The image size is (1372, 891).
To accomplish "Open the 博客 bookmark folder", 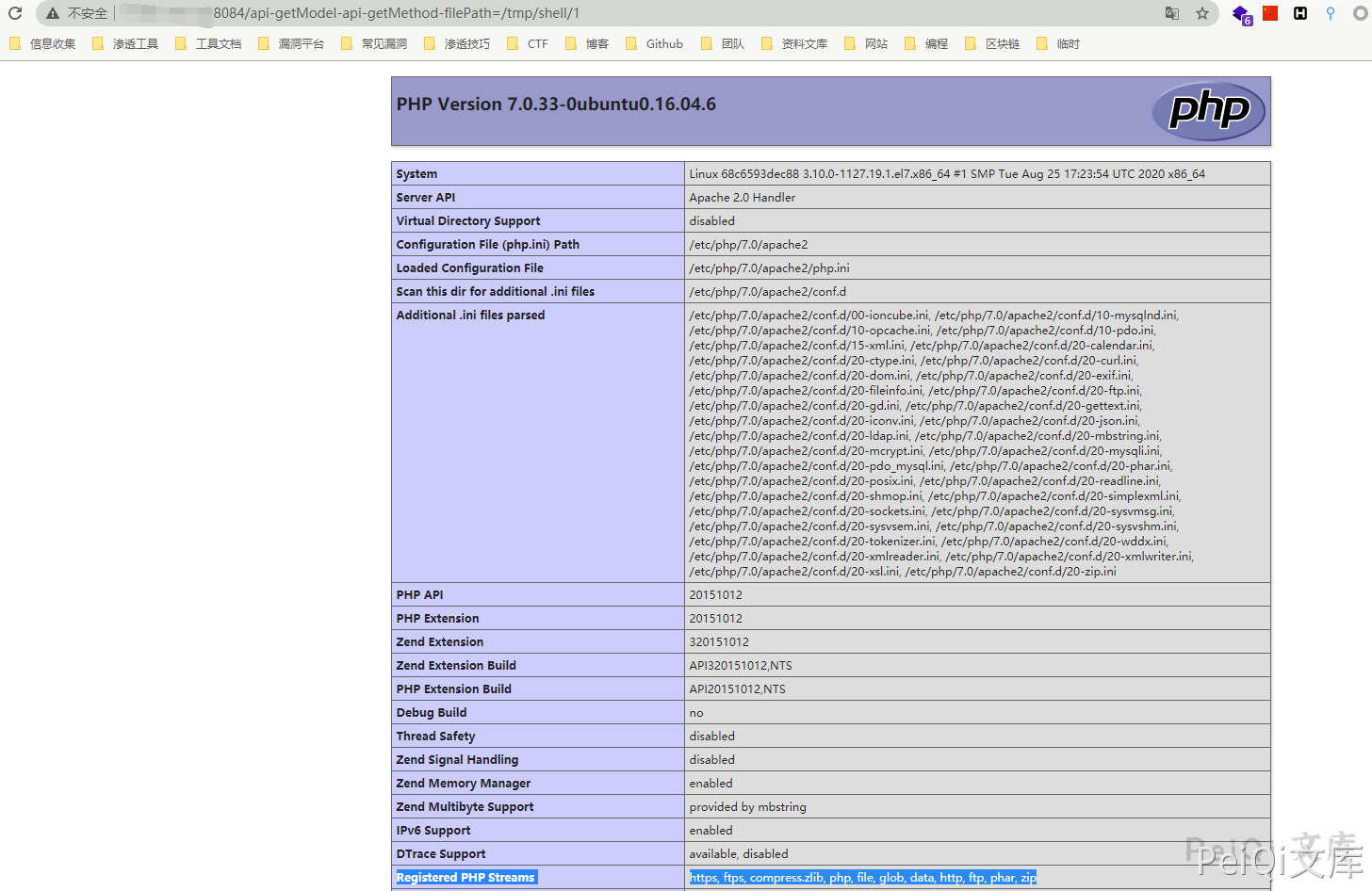I will pyautogui.click(x=588, y=44).
